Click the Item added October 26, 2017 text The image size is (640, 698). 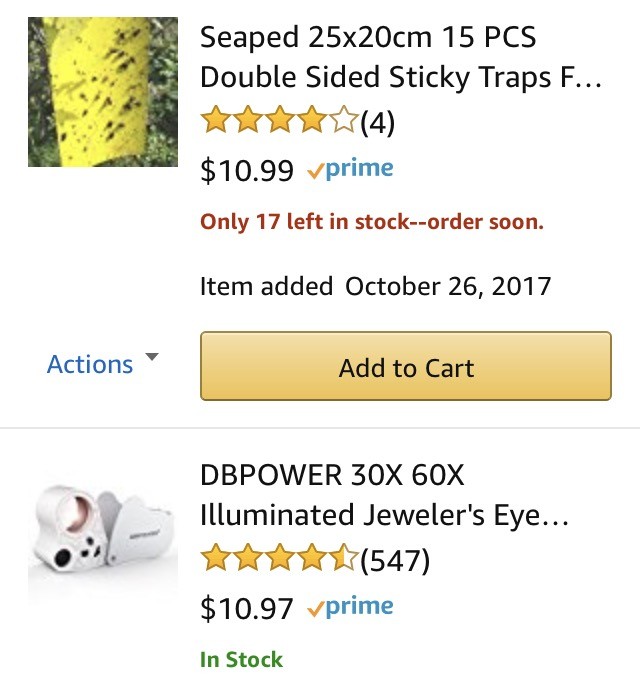click(x=376, y=286)
